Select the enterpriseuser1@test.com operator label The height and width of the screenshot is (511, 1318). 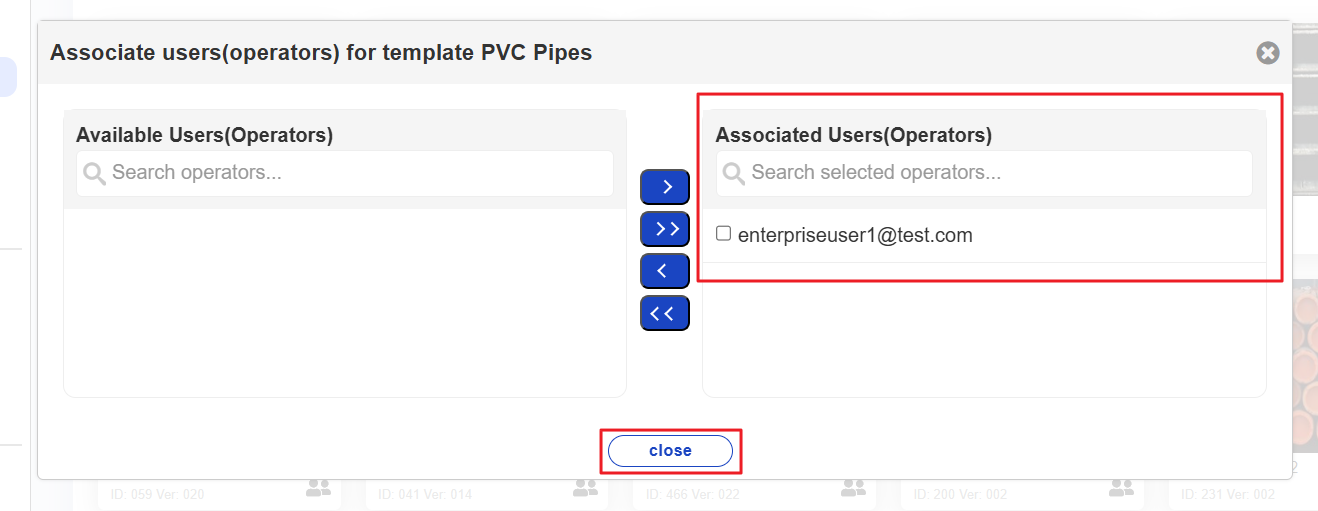click(855, 236)
